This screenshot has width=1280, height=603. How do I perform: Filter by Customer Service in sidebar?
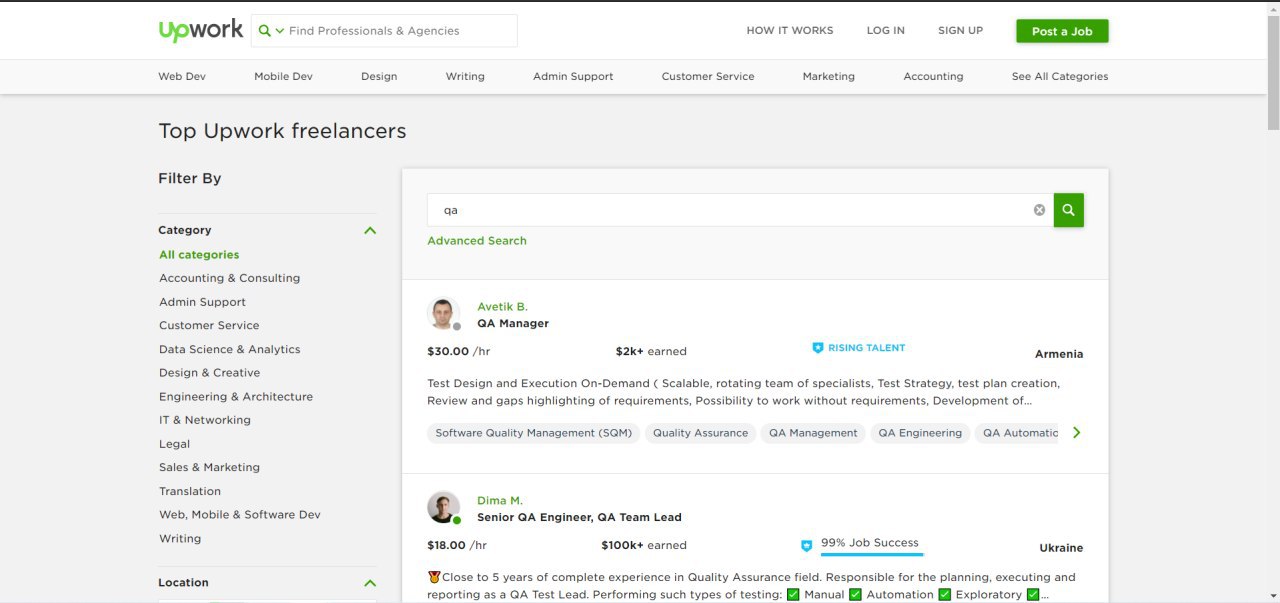(209, 325)
